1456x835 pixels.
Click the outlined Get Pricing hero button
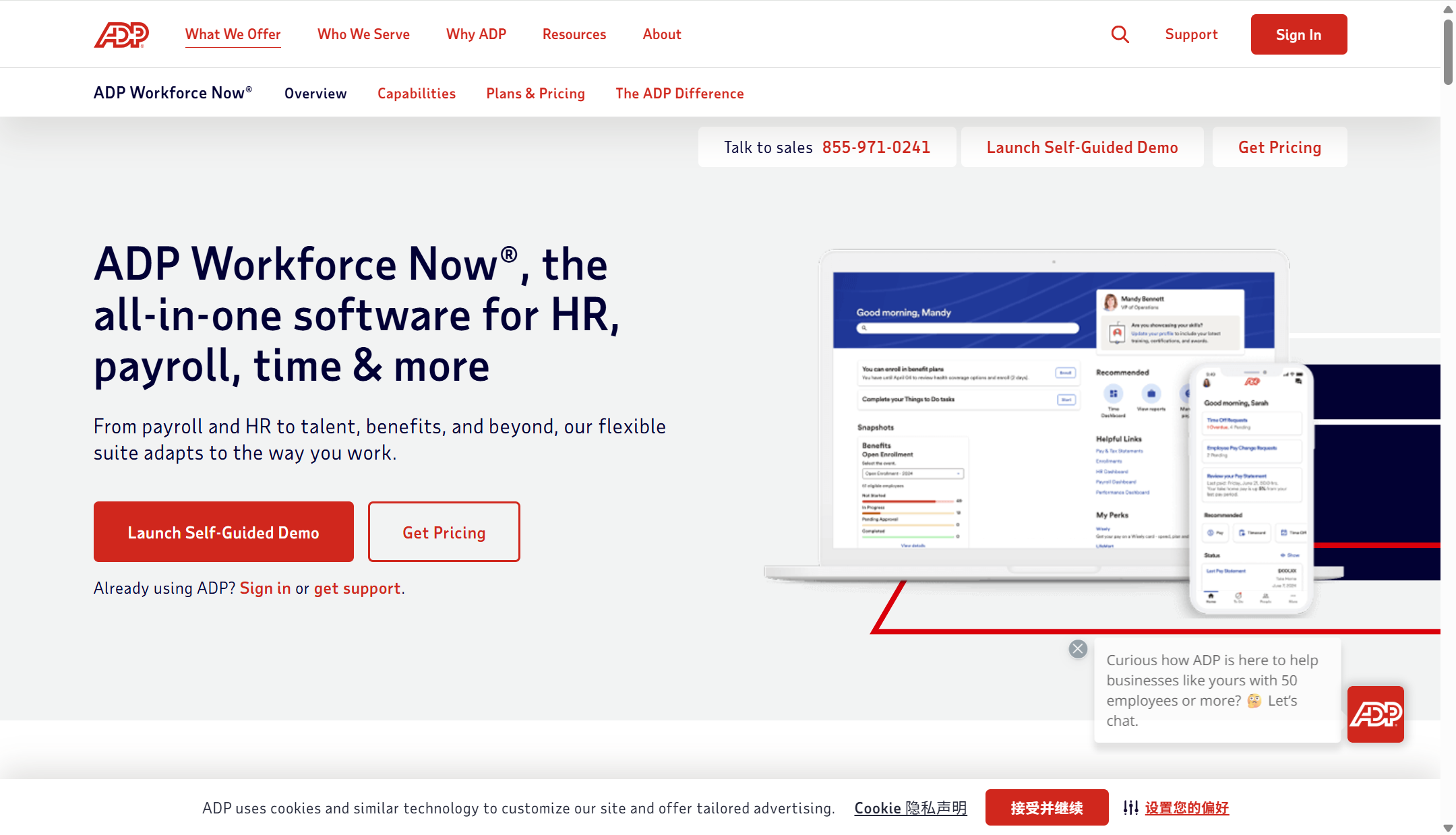click(444, 532)
